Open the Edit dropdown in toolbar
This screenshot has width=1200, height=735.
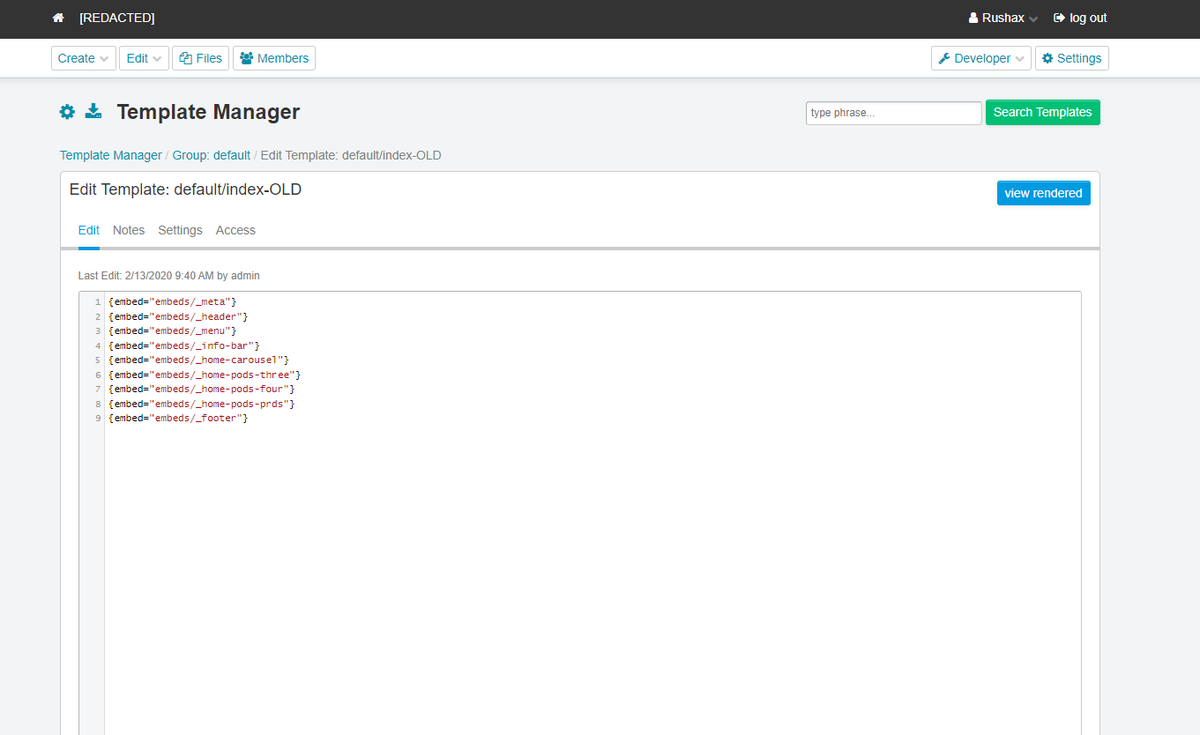144,58
